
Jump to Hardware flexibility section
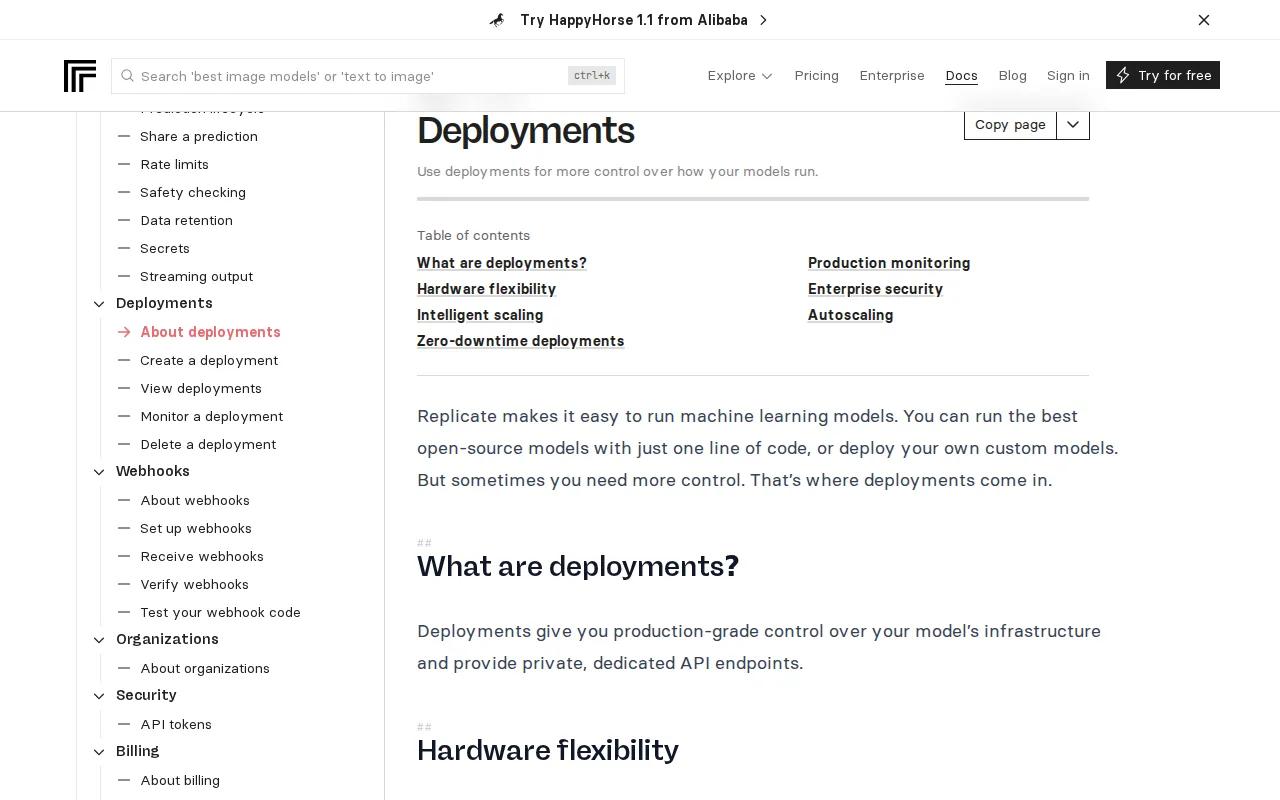pyautogui.click(x=486, y=289)
